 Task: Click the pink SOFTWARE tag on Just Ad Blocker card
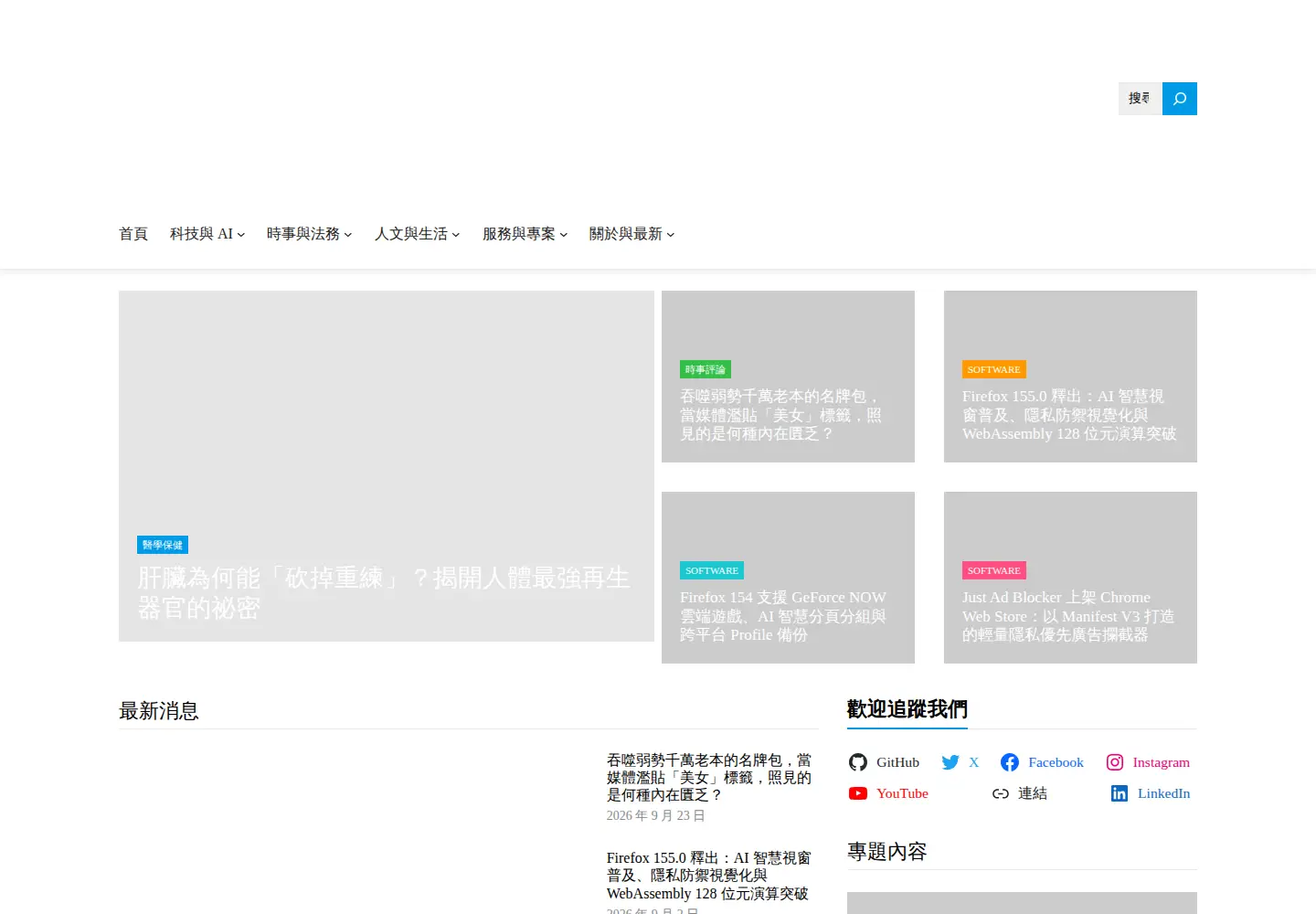tap(994, 570)
